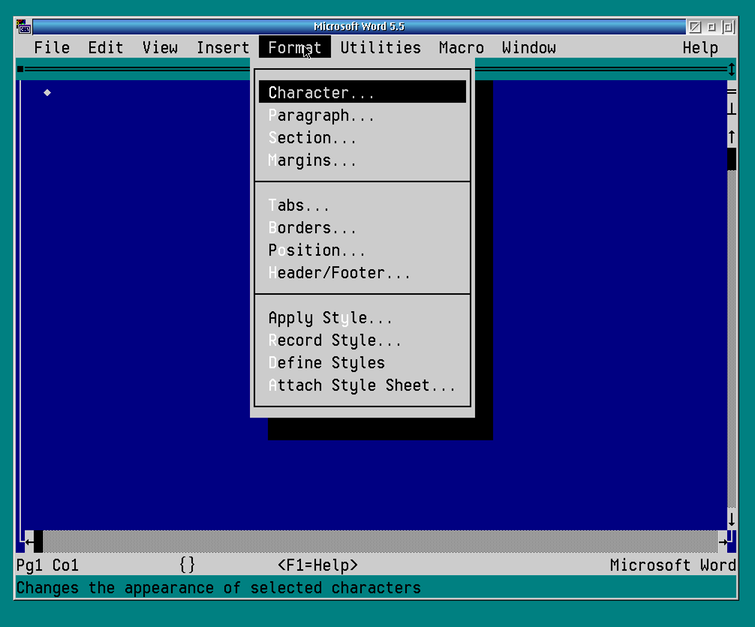Viewport: 755px width, 627px height.
Task: Click the vertical scrollbar up arrow
Action: coord(731,137)
